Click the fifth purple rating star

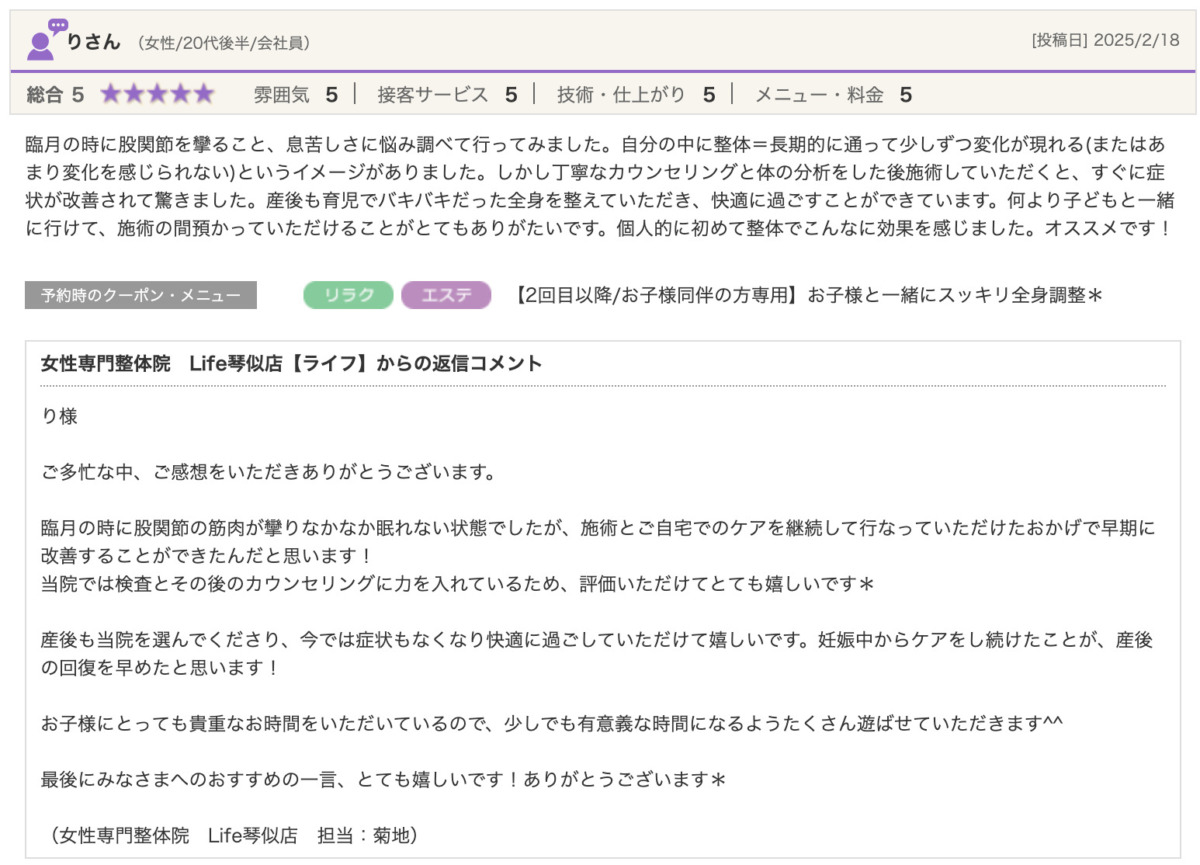[204, 95]
